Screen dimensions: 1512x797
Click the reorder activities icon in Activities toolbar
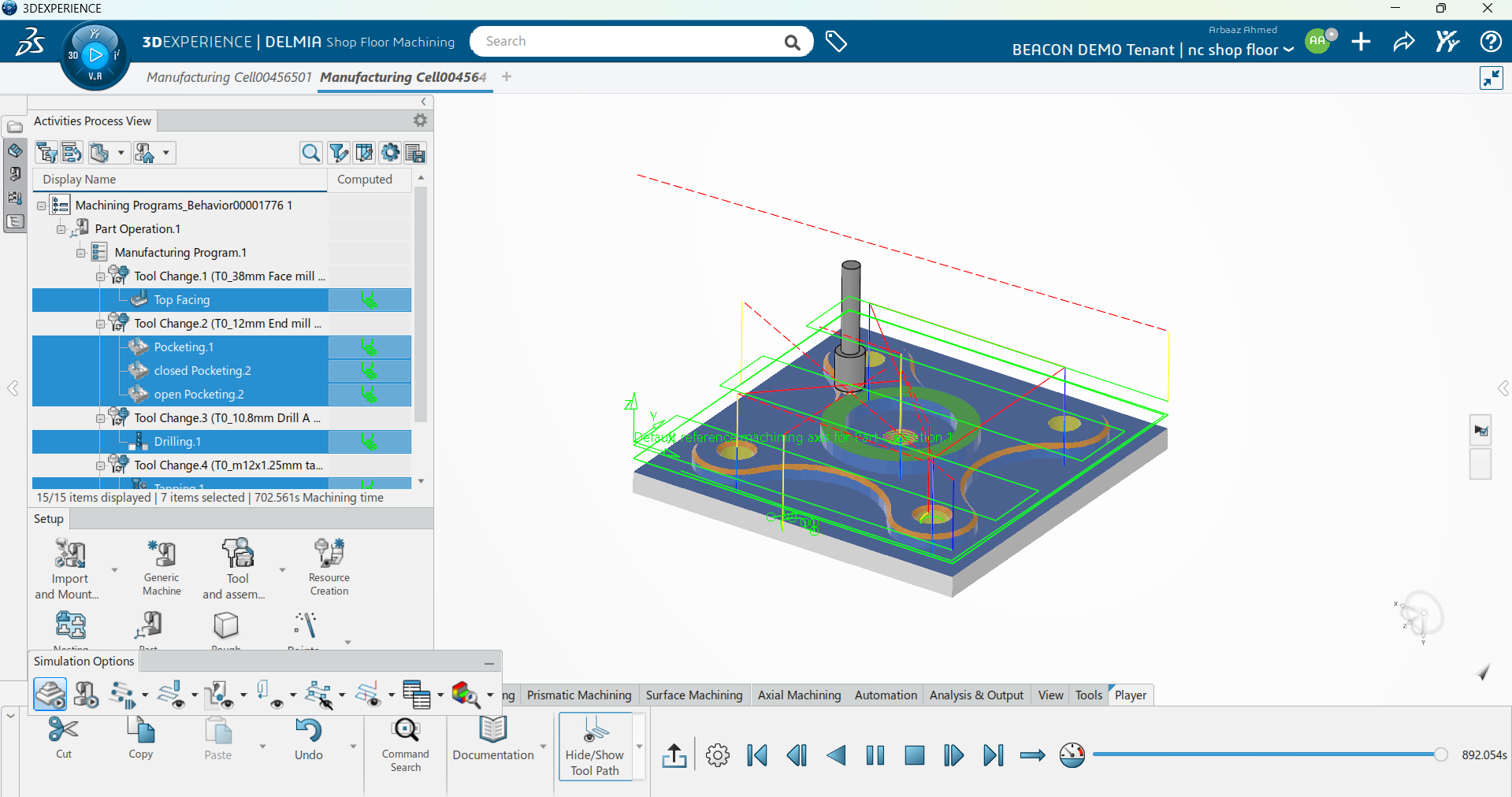click(72, 153)
